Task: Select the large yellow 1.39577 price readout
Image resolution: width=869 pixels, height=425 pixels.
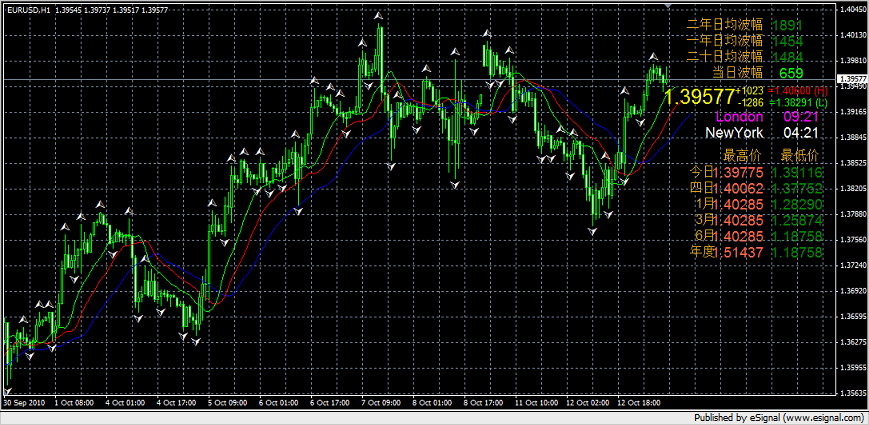Action: (x=699, y=96)
